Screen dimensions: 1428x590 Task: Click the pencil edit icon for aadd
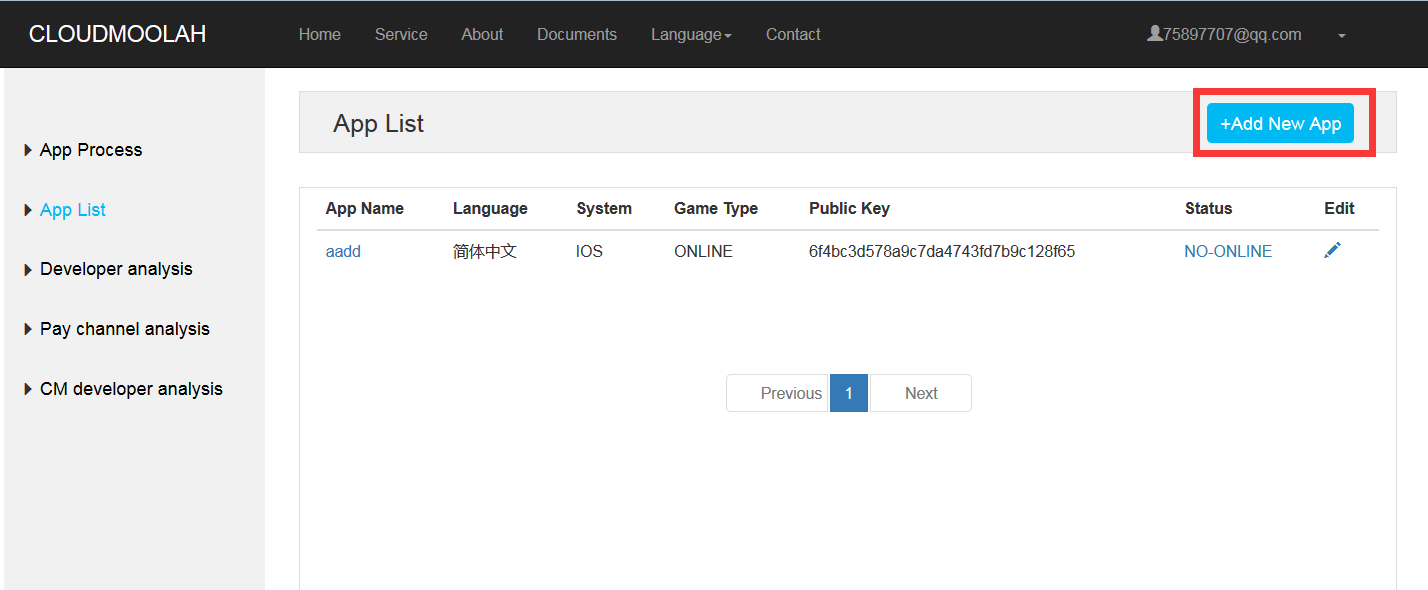1332,251
